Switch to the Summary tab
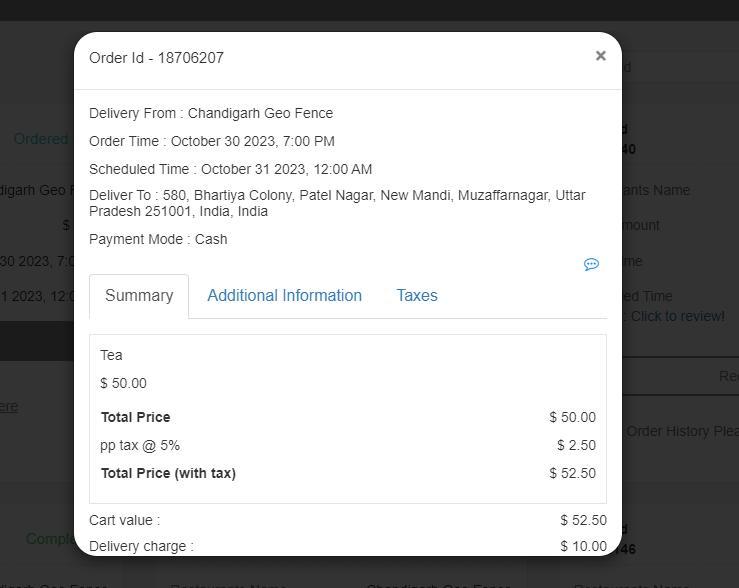 click(x=139, y=296)
